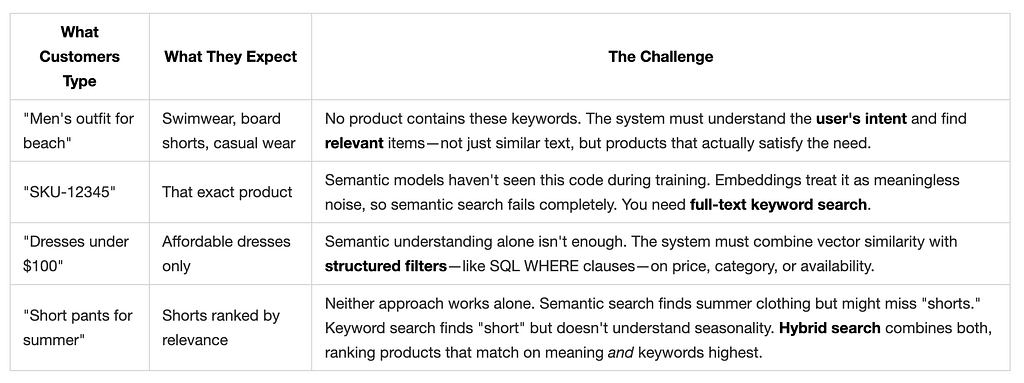
Task: Click the italic word "and"
Action: pyautogui.click(x=620, y=353)
